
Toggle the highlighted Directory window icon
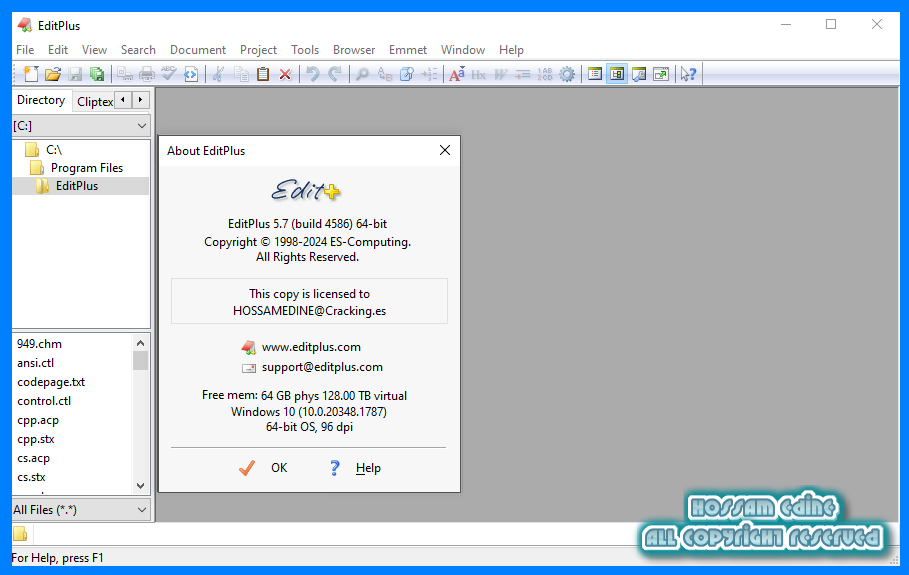616,74
